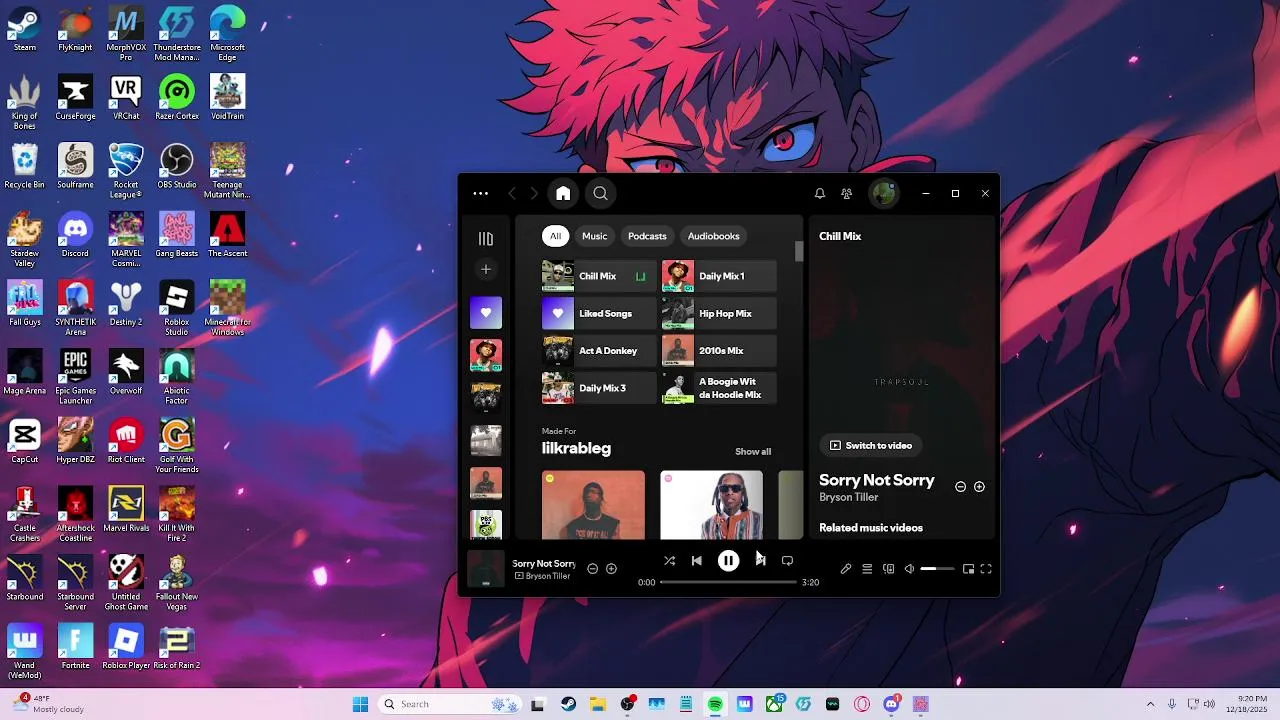Add song to playlist in side panel
Image resolution: width=1280 pixels, height=720 pixels.
[x=979, y=487]
